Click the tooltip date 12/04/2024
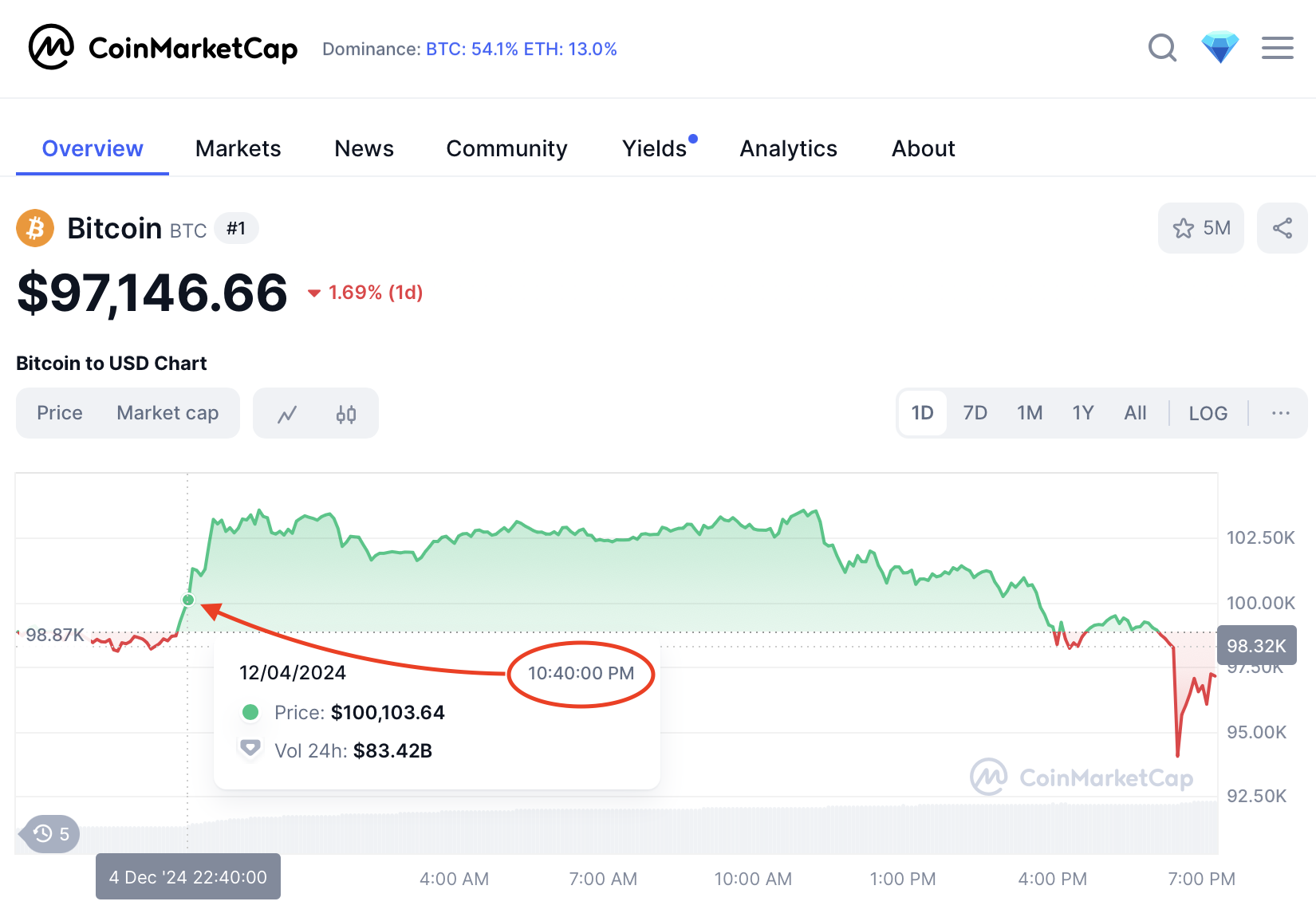Screen dimensions: 1316x917 pos(293,673)
